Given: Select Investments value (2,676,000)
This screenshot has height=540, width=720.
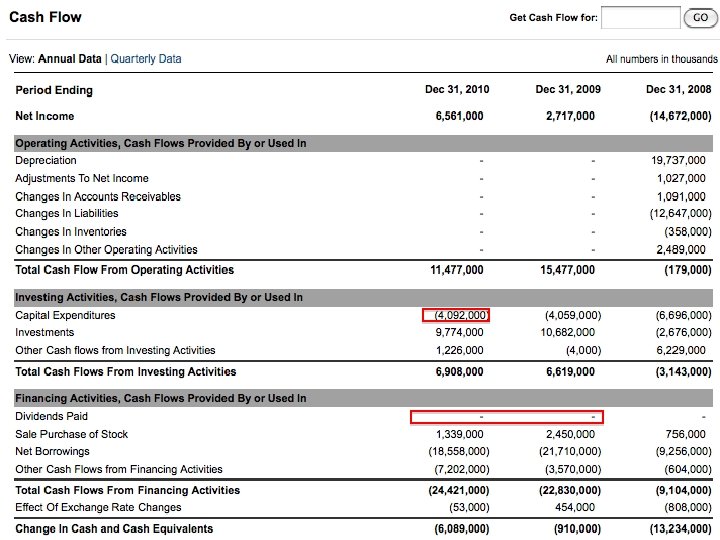Looking at the screenshot, I should click(683, 332).
